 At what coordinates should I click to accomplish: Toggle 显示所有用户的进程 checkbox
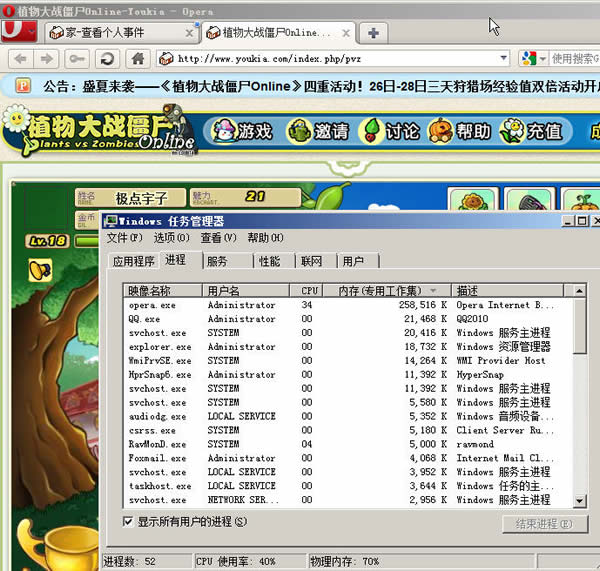(128, 521)
